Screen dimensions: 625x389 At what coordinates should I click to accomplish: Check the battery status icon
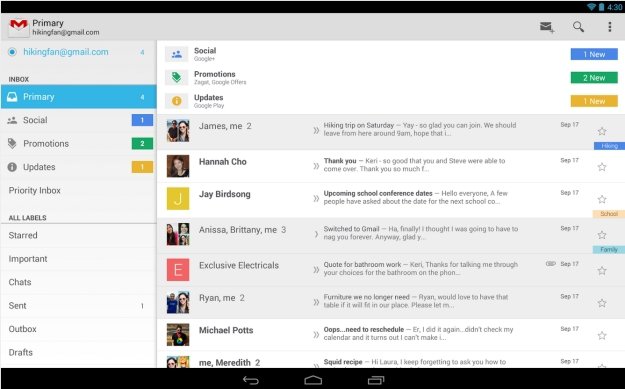(x=601, y=7)
